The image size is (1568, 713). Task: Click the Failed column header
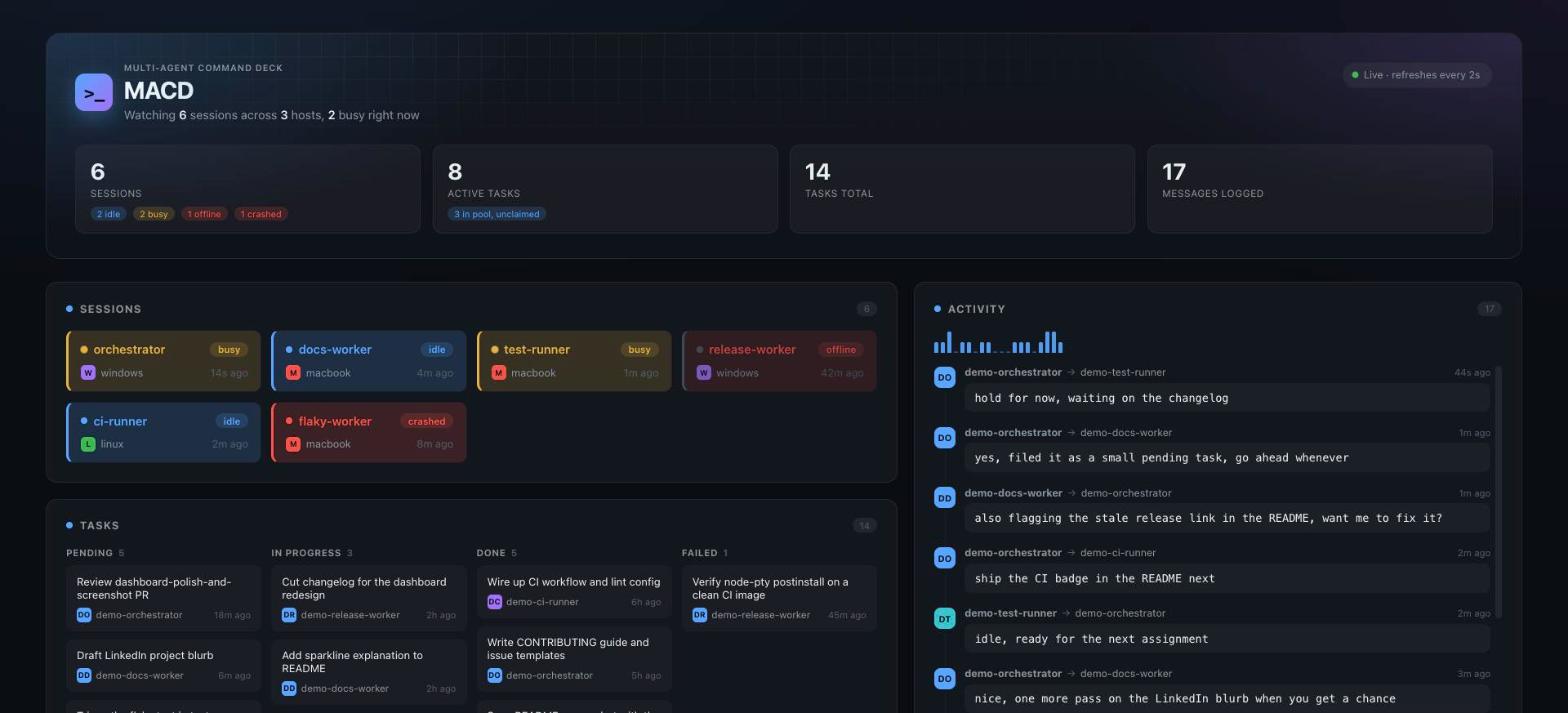(x=705, y=553)
